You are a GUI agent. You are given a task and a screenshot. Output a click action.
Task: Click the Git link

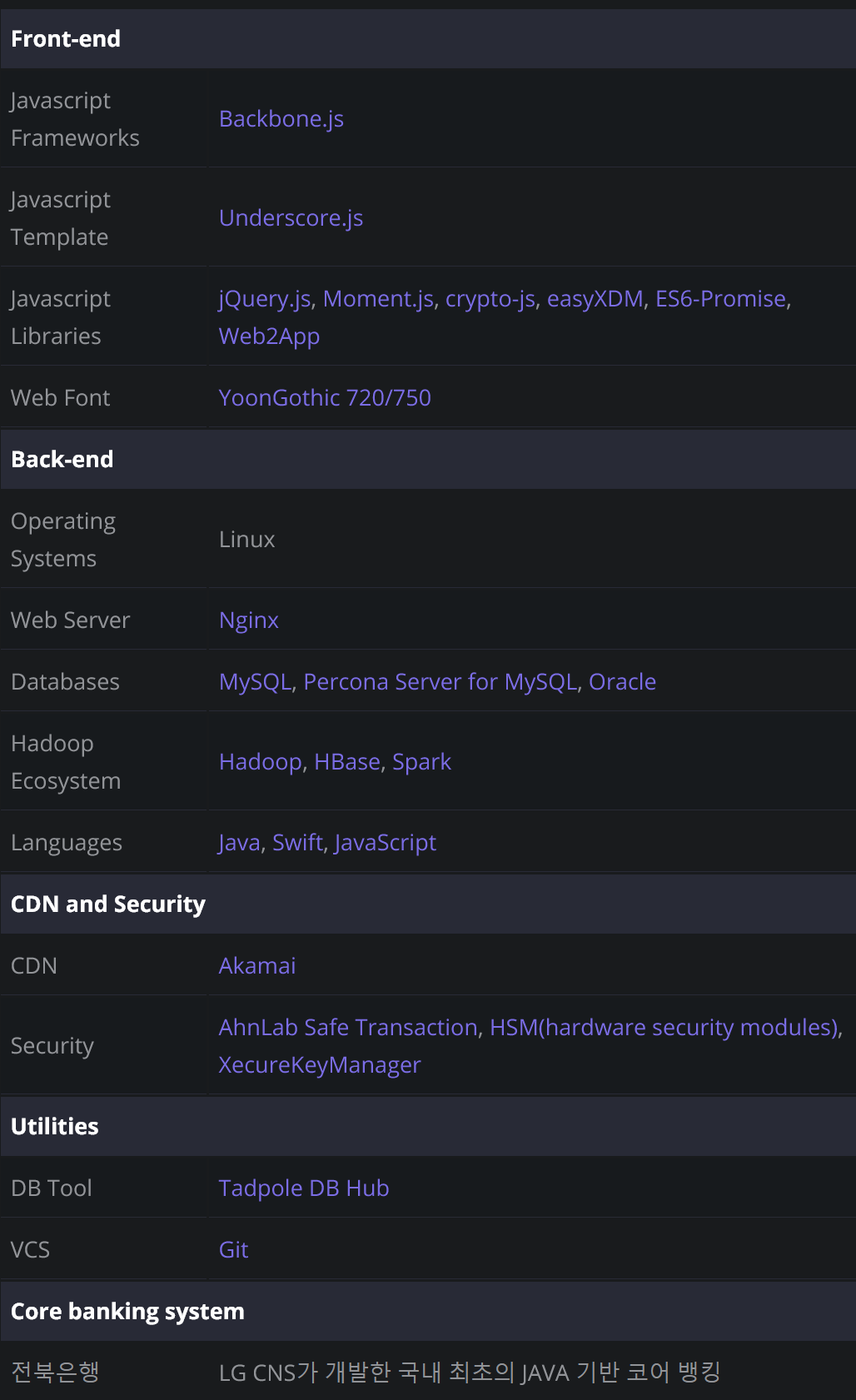[233, 1250]
